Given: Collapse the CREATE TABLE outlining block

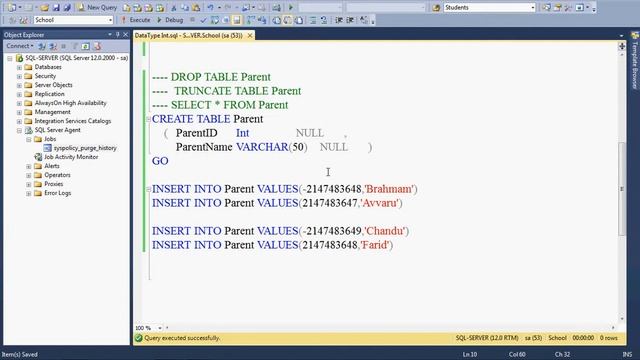Looking at the screenshot, I should [x=149, y=119].
